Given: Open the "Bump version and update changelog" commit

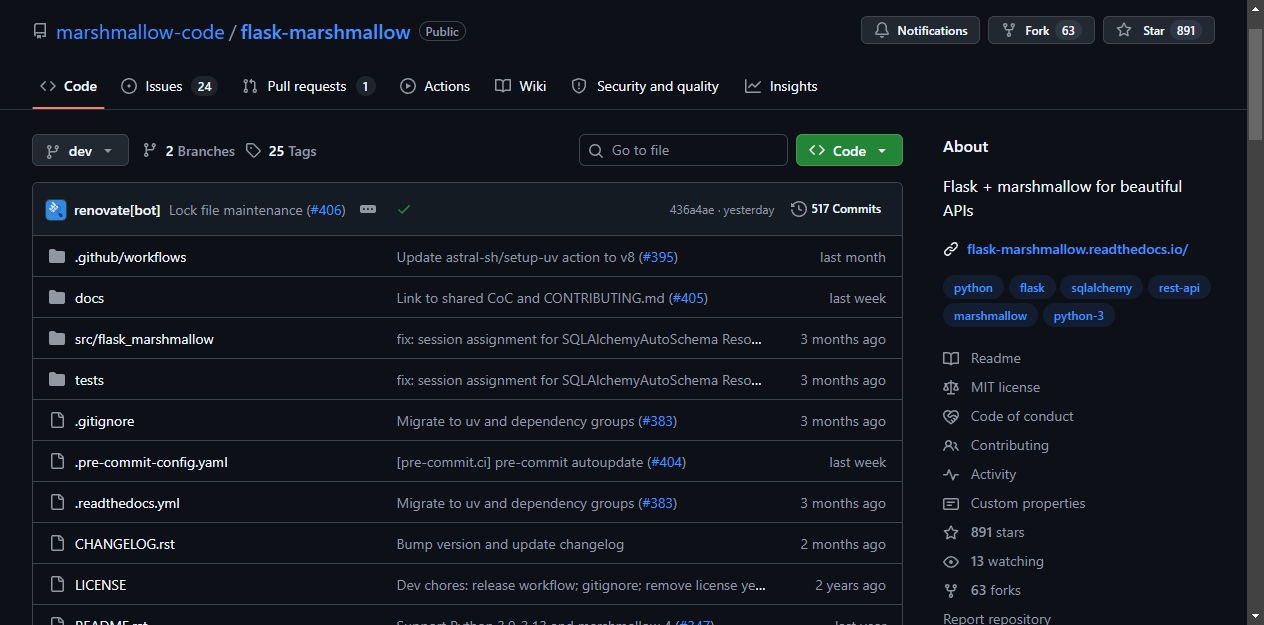Looking at the screenshot, I should tap(510, 544).
